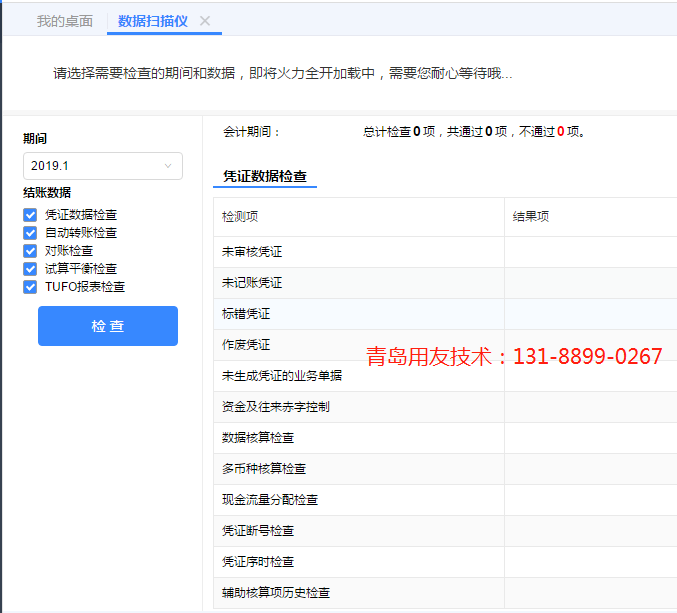Image resolution: width=677 pixels, height=613 pixels.
Task: Uncheck 试算平衡检查 option
Action: point(30,269)
